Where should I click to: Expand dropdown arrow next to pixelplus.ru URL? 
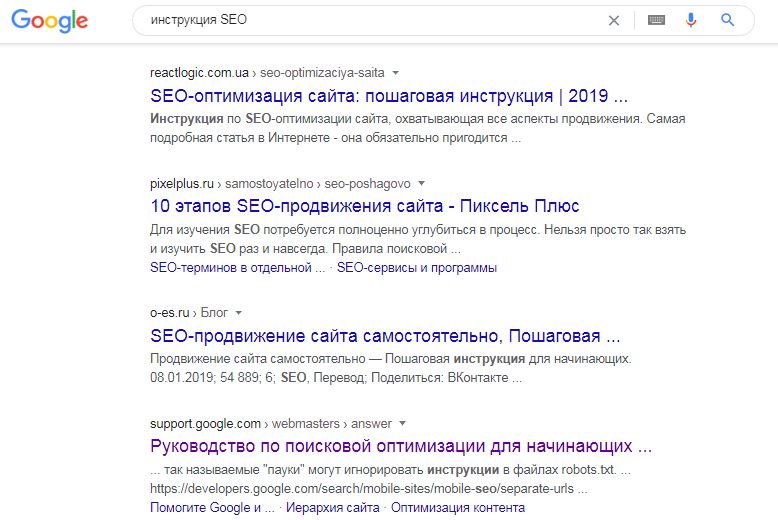click(x=421, y=183)
